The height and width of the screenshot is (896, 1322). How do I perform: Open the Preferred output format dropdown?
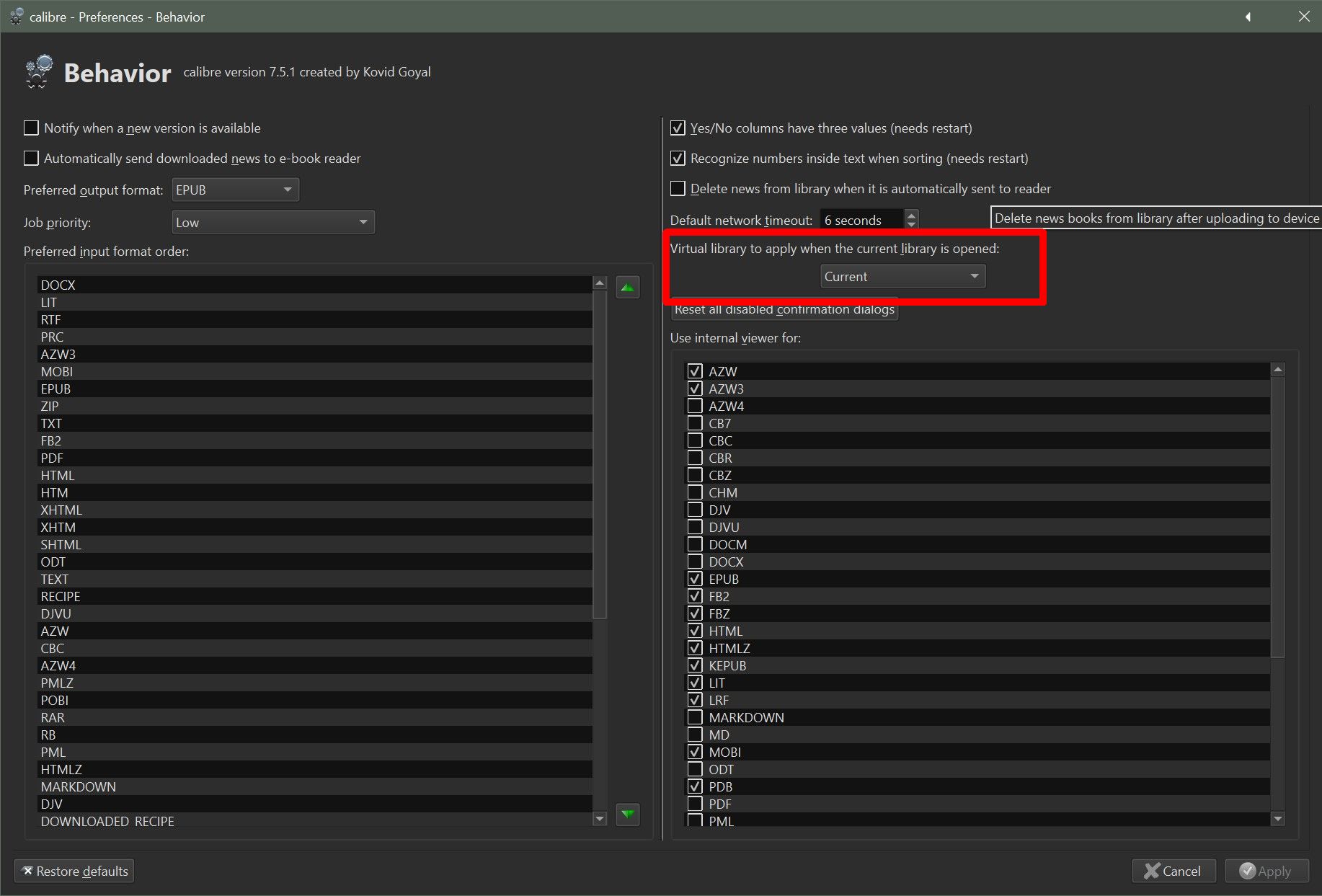pos(235,190)
